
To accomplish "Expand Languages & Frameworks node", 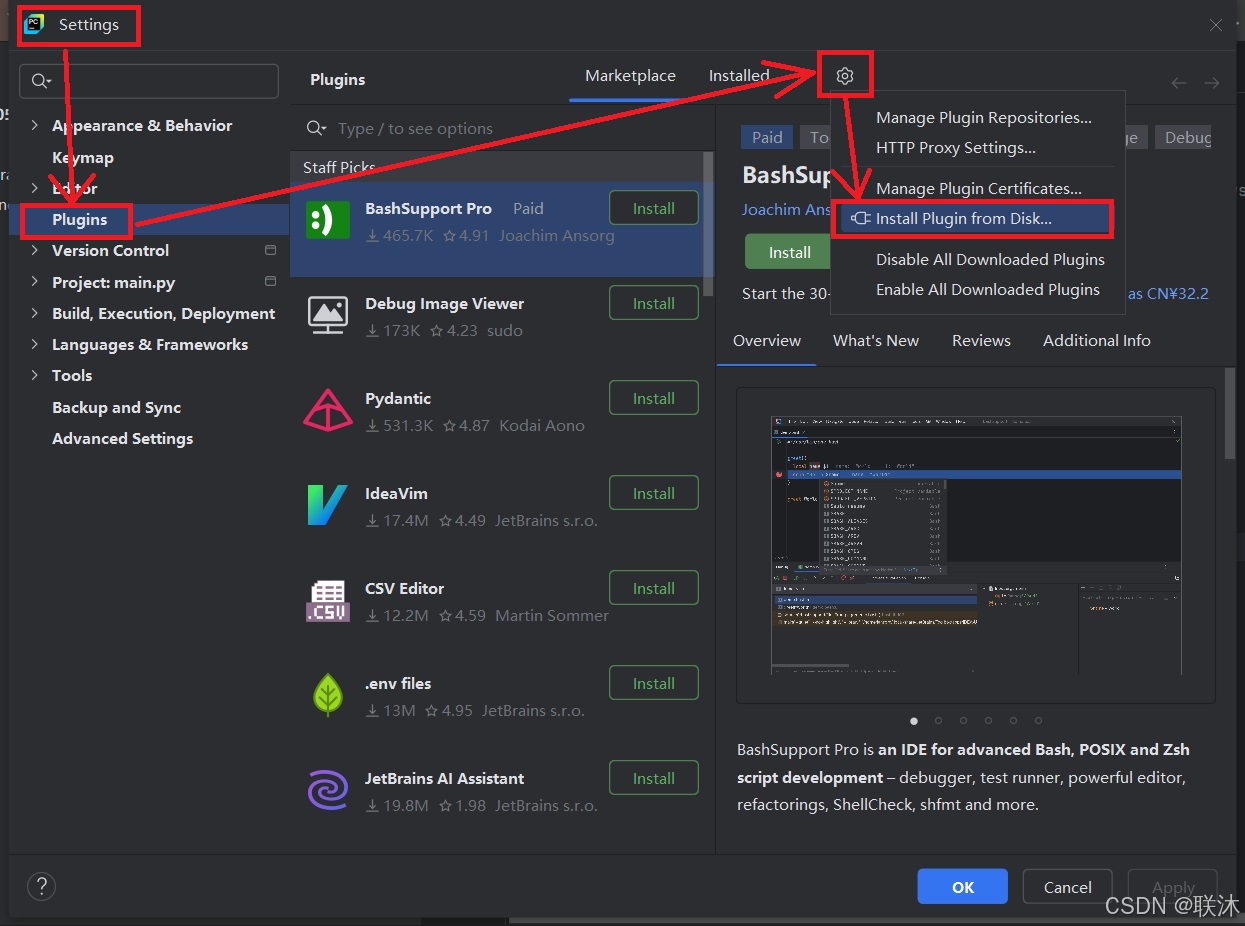I will tap(35, 344).
